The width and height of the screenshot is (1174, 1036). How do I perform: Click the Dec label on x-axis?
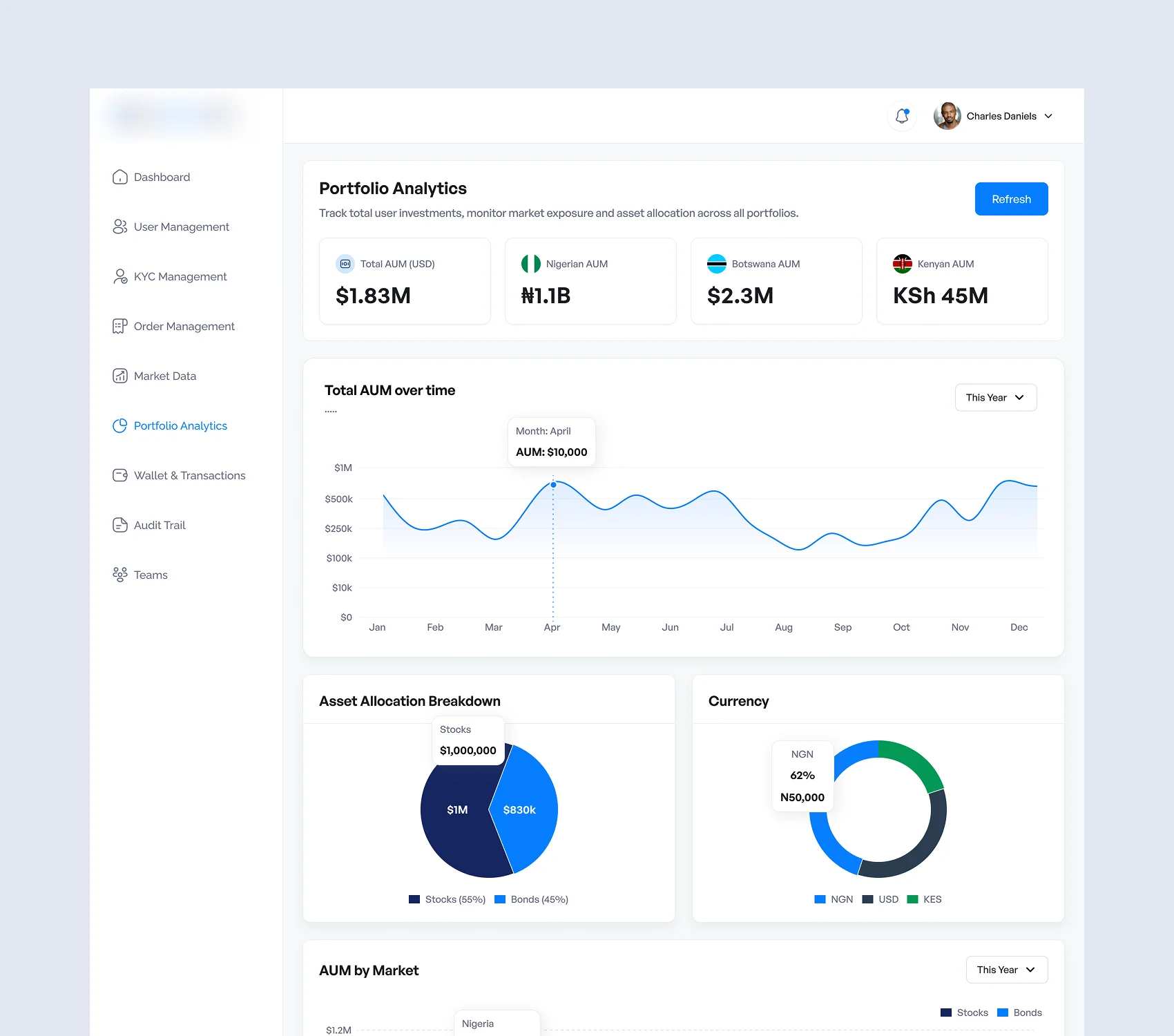tap(1019, 627)
